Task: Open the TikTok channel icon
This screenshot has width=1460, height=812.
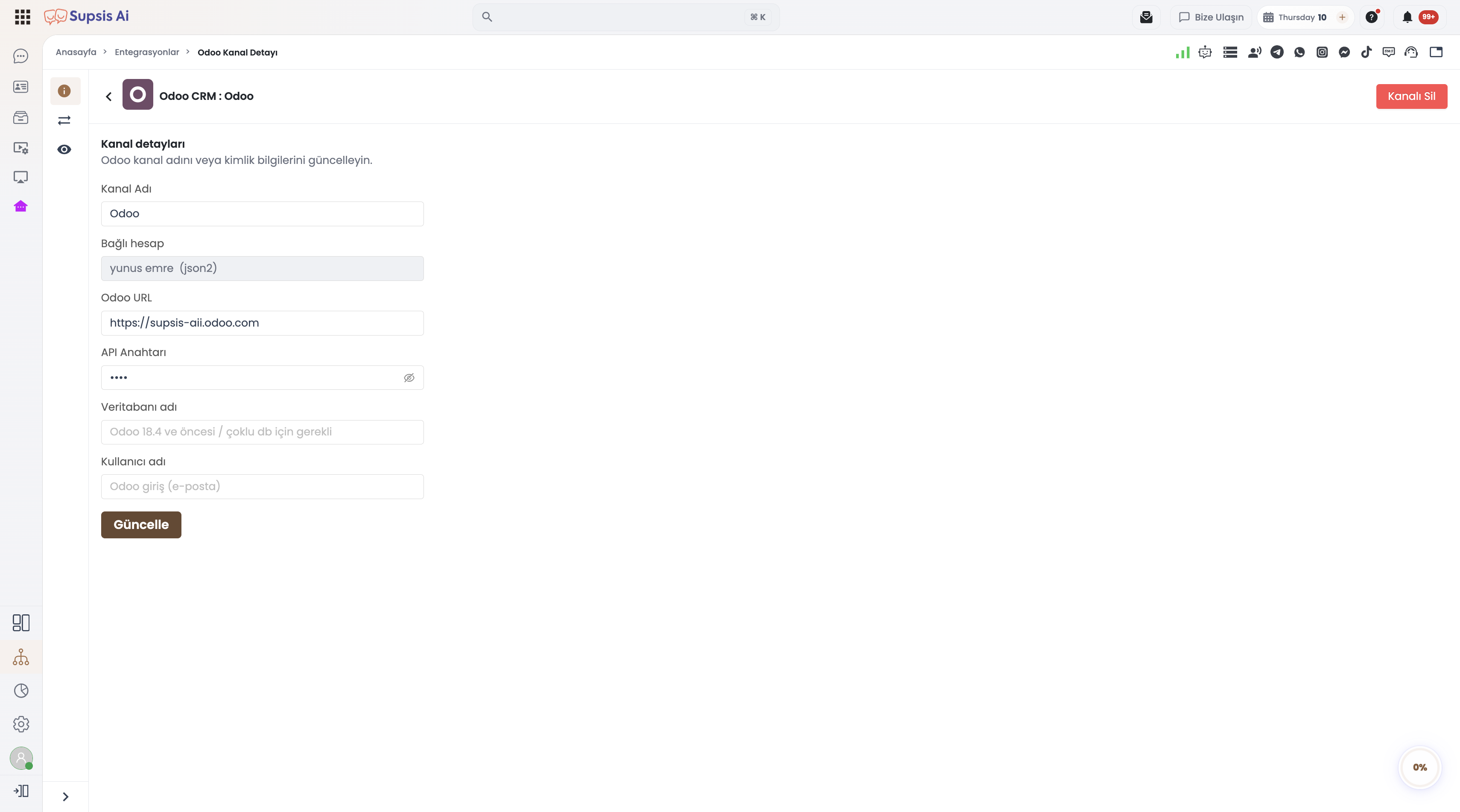Action: click(x=1367, y=52)
